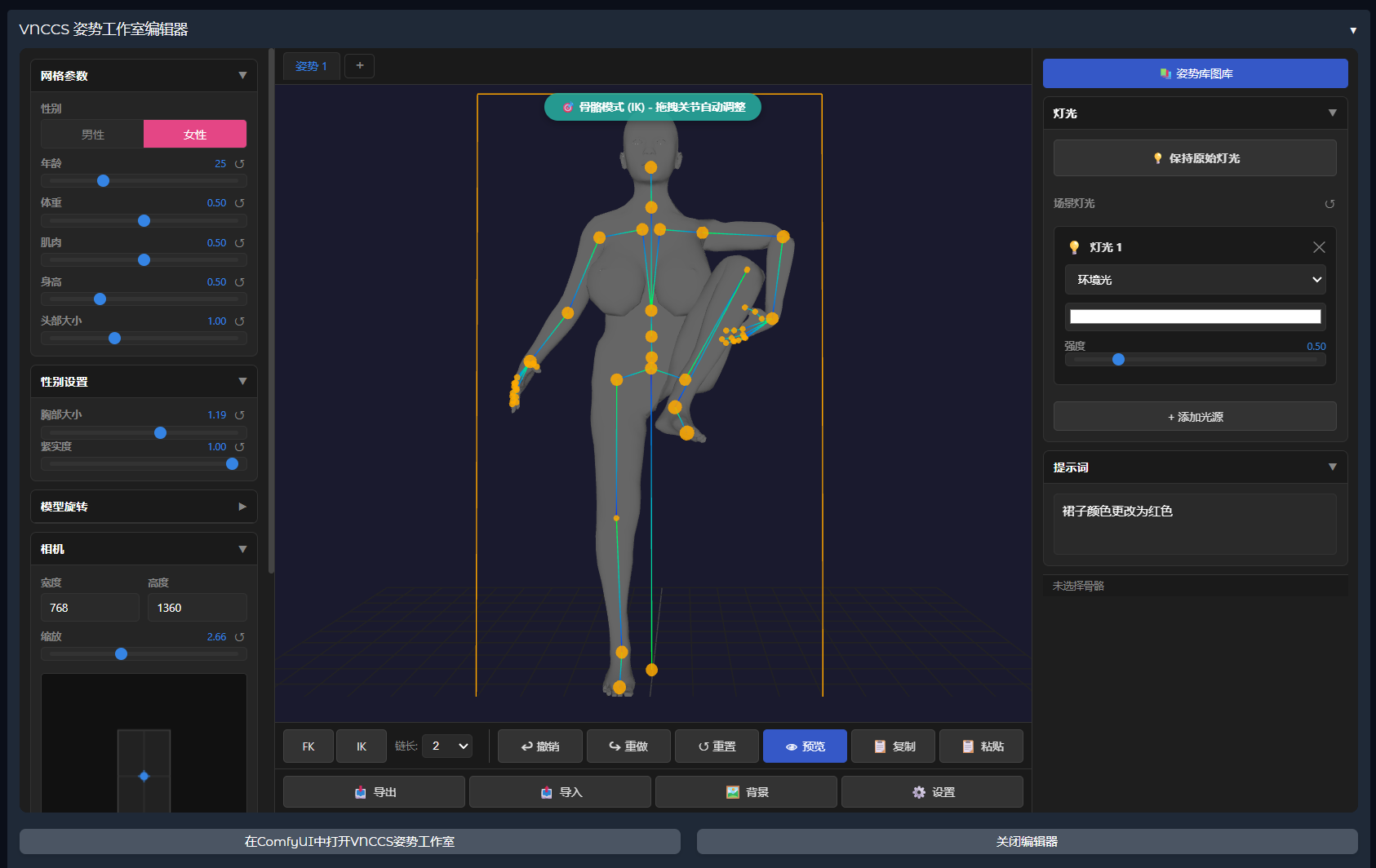Viewport: 1376px width, 868px height.
Task: Add a new pose tab with plus
Action: click(x=359, y=66)
